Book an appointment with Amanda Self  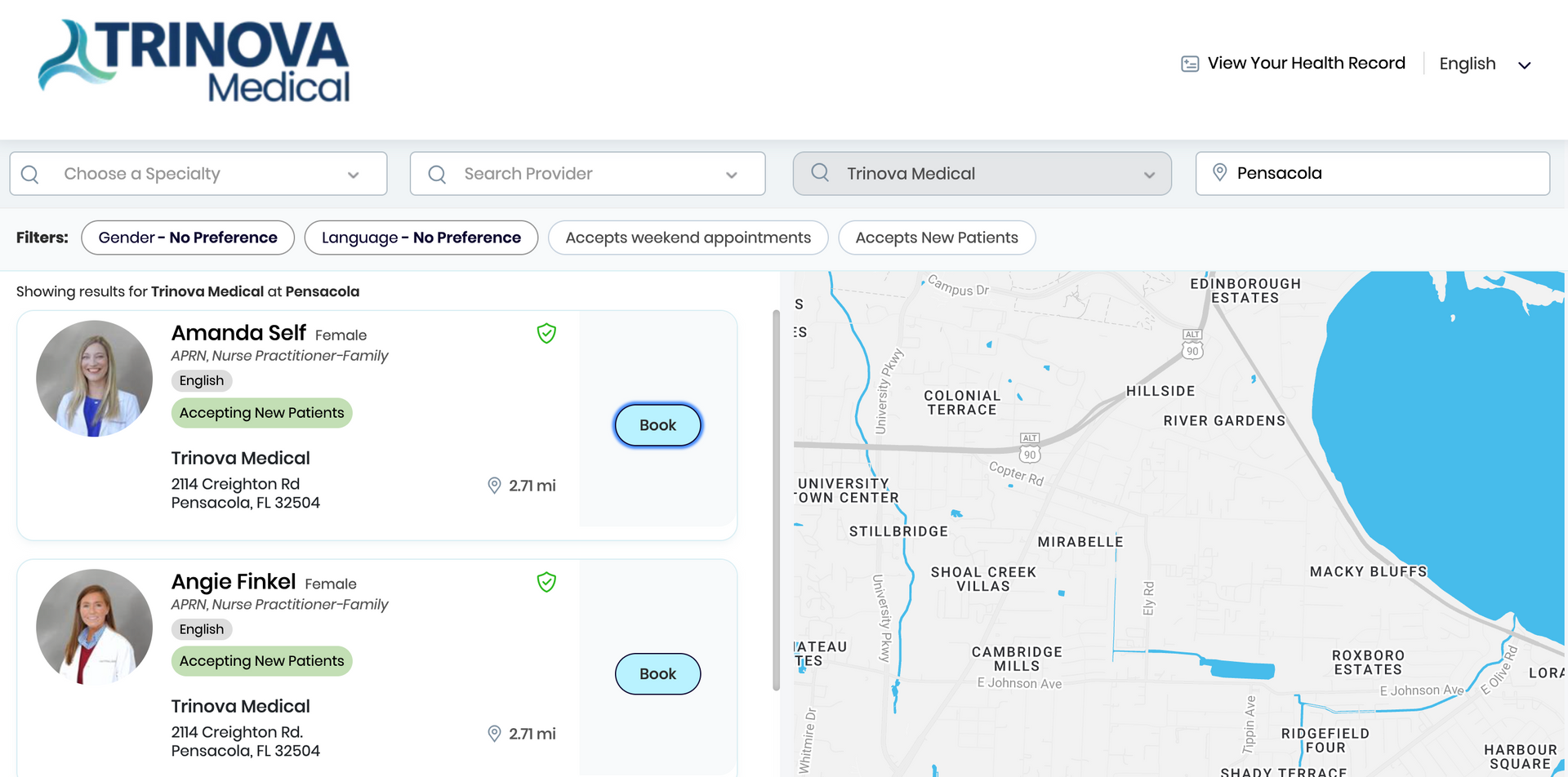pos(657,425)
